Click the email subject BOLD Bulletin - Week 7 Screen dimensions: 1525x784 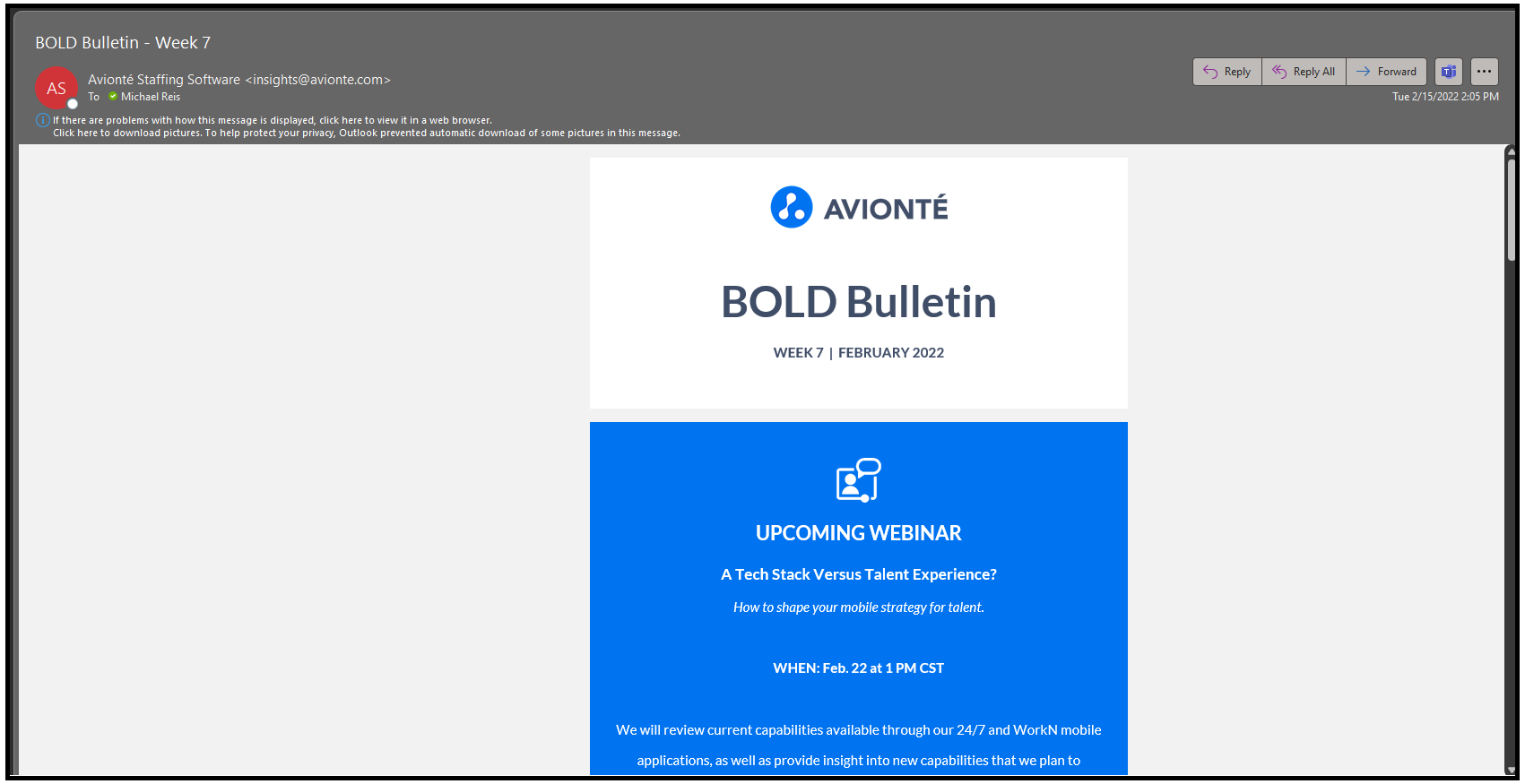[x=123, y=43]
